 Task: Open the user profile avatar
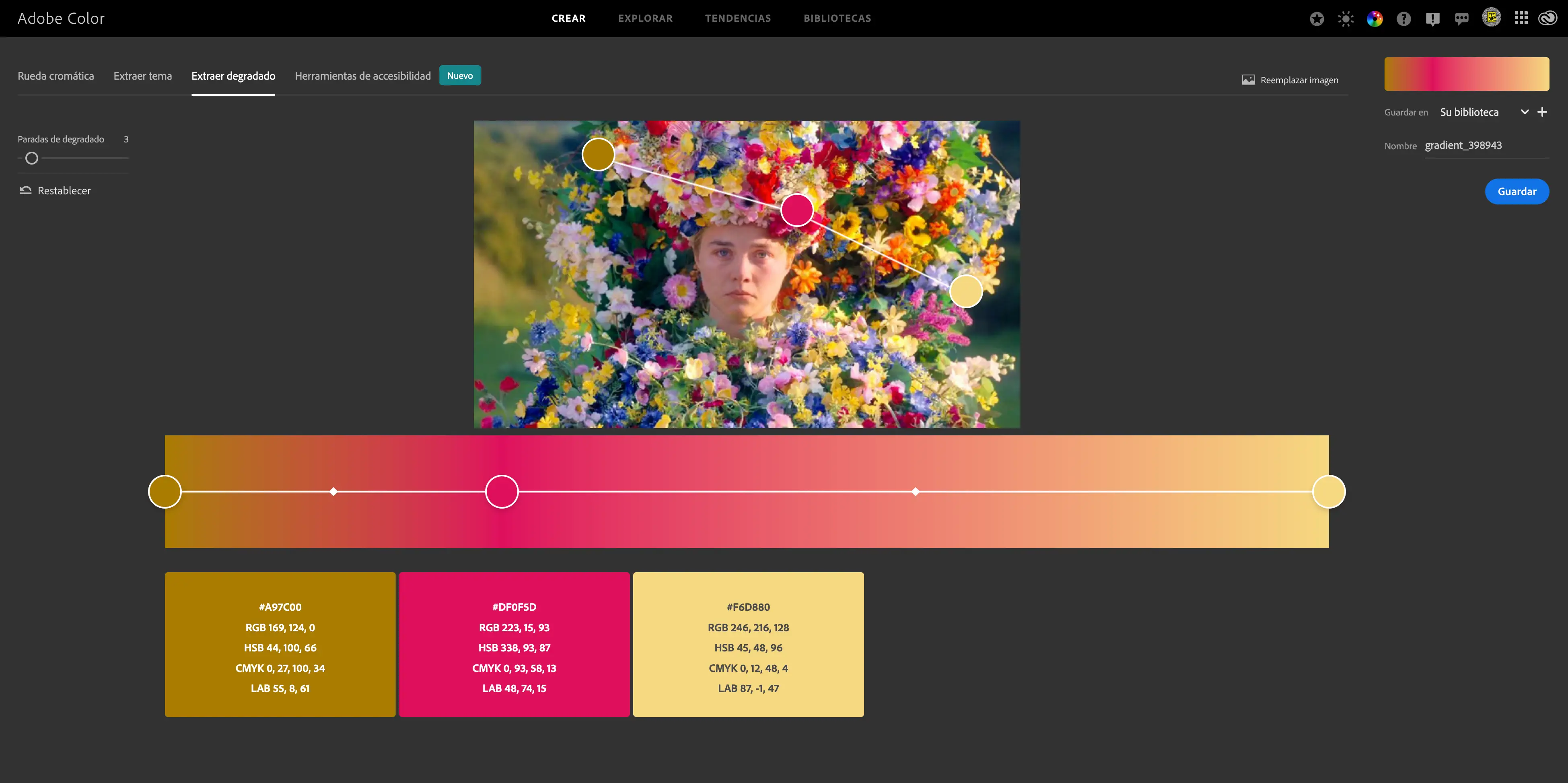pos(1491,18)
